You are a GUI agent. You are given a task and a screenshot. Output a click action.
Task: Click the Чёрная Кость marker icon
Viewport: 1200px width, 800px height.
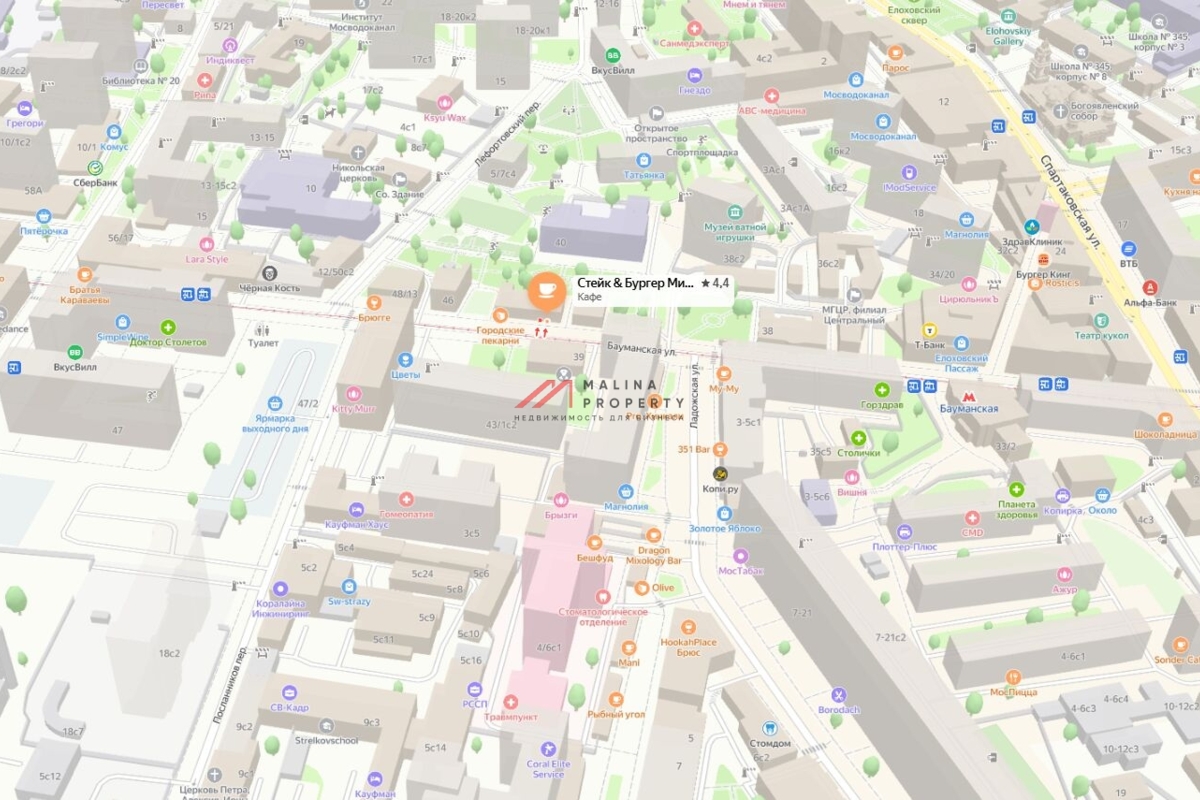[269, 273]
